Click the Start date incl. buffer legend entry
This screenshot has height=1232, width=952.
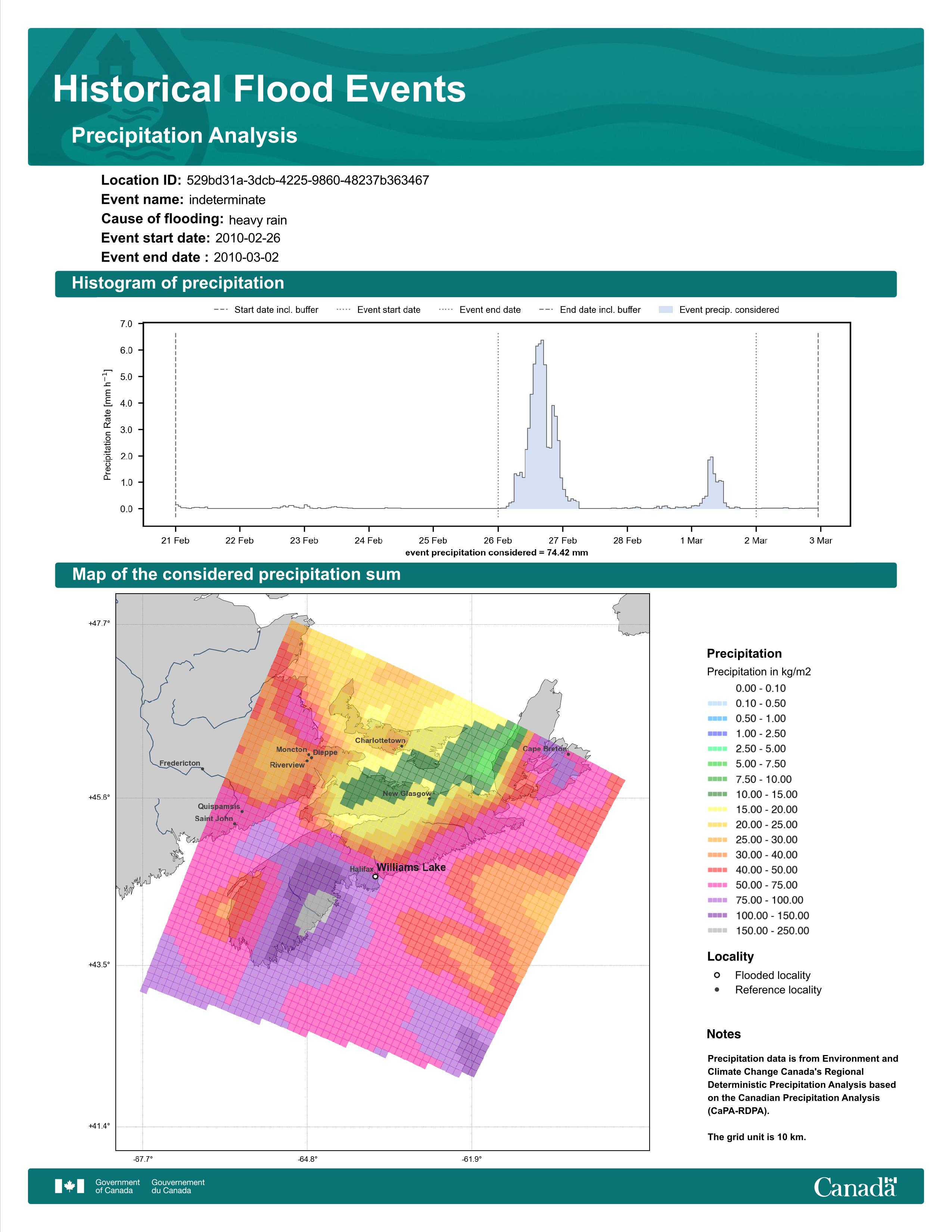266,310
